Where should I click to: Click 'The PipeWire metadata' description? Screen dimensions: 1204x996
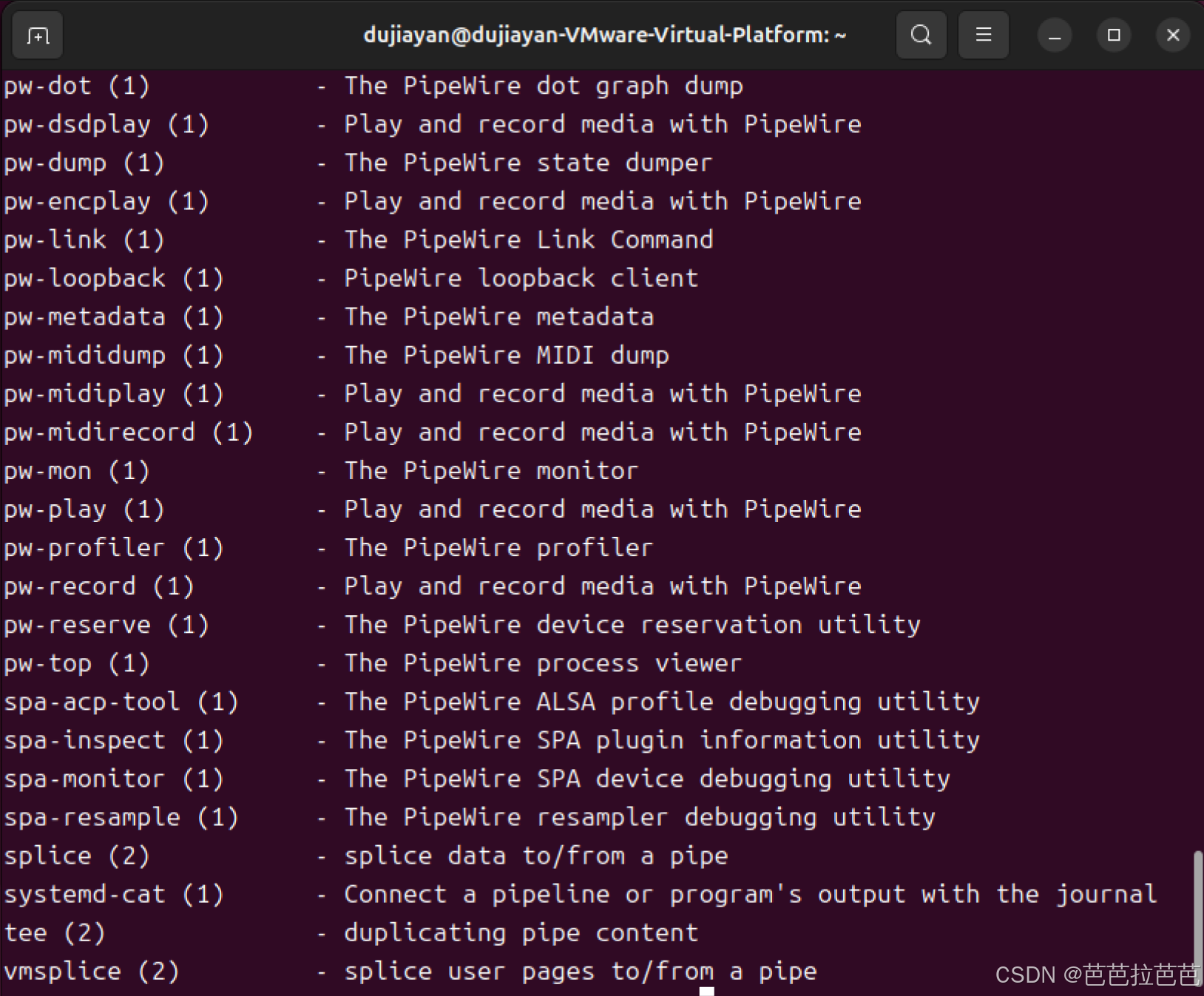tap(499, 317)
